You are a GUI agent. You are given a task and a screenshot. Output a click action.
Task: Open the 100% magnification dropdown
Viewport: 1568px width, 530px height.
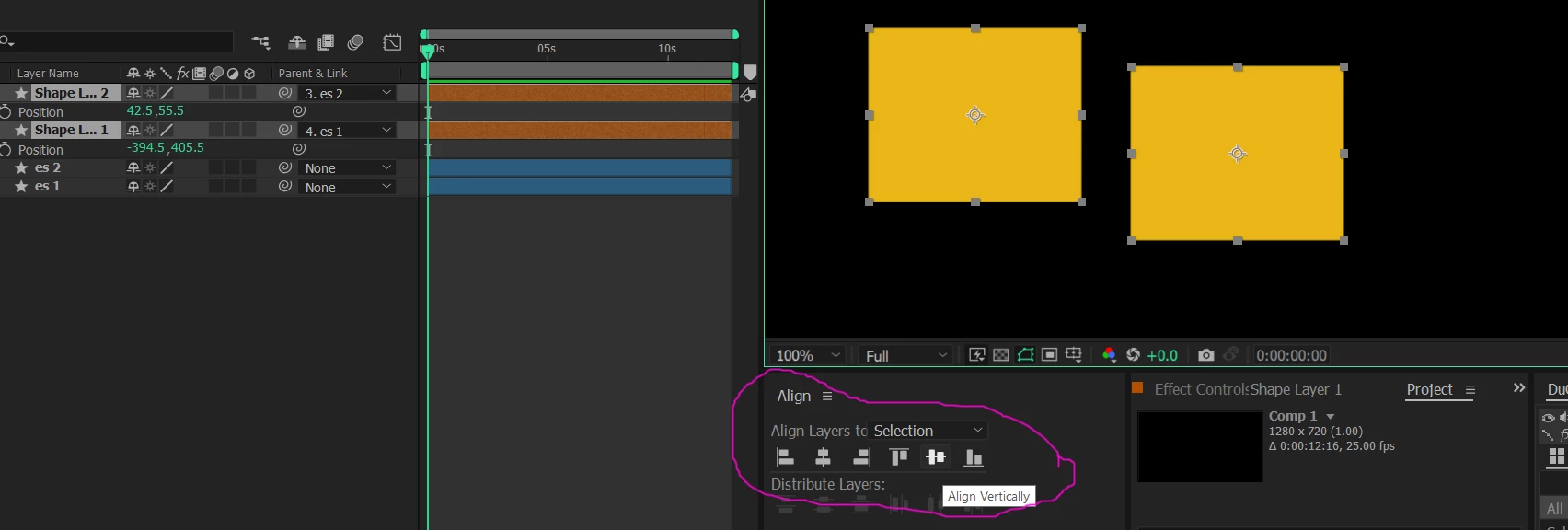click(x=807, y=355)
